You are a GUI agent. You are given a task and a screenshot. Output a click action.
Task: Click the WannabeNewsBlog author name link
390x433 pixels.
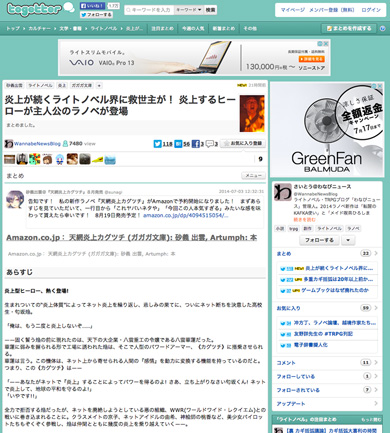coord(37,144)
